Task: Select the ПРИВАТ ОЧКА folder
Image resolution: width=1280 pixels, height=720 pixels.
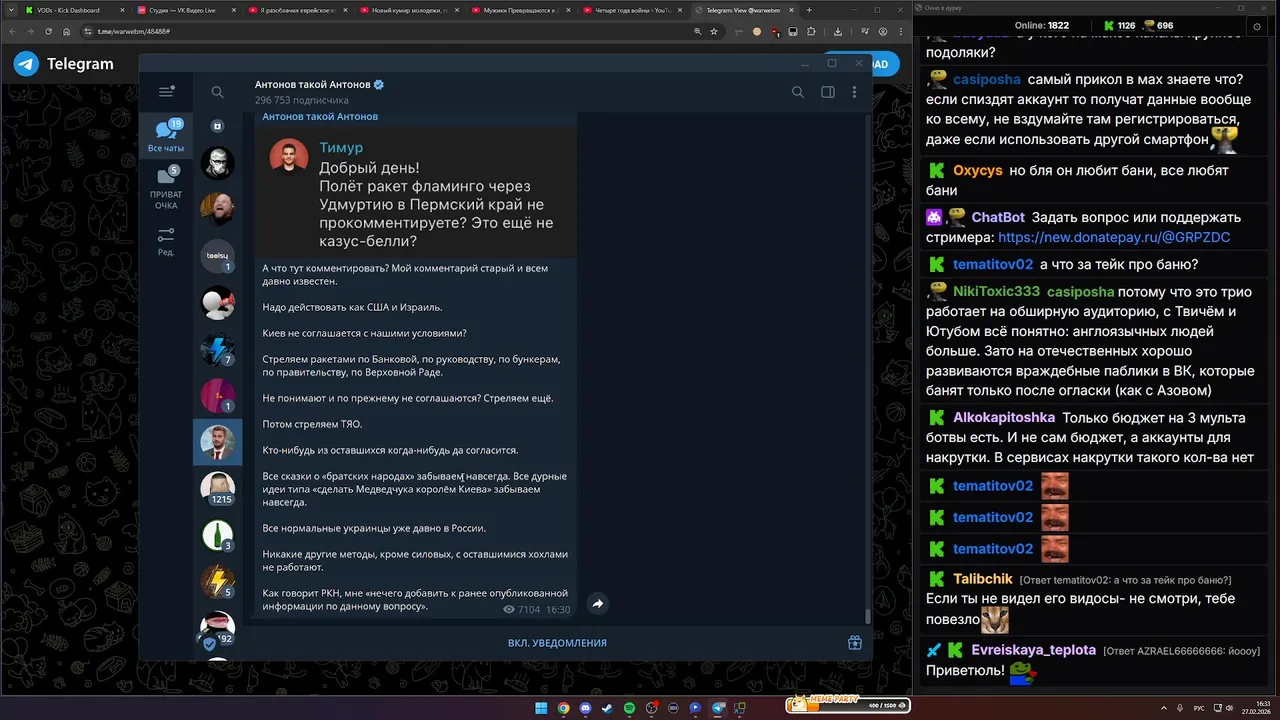Action: (166, 190)
